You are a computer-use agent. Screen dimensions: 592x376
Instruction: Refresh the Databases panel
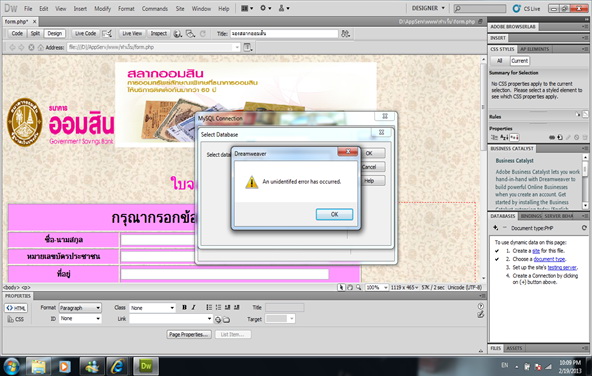point(584,228)
